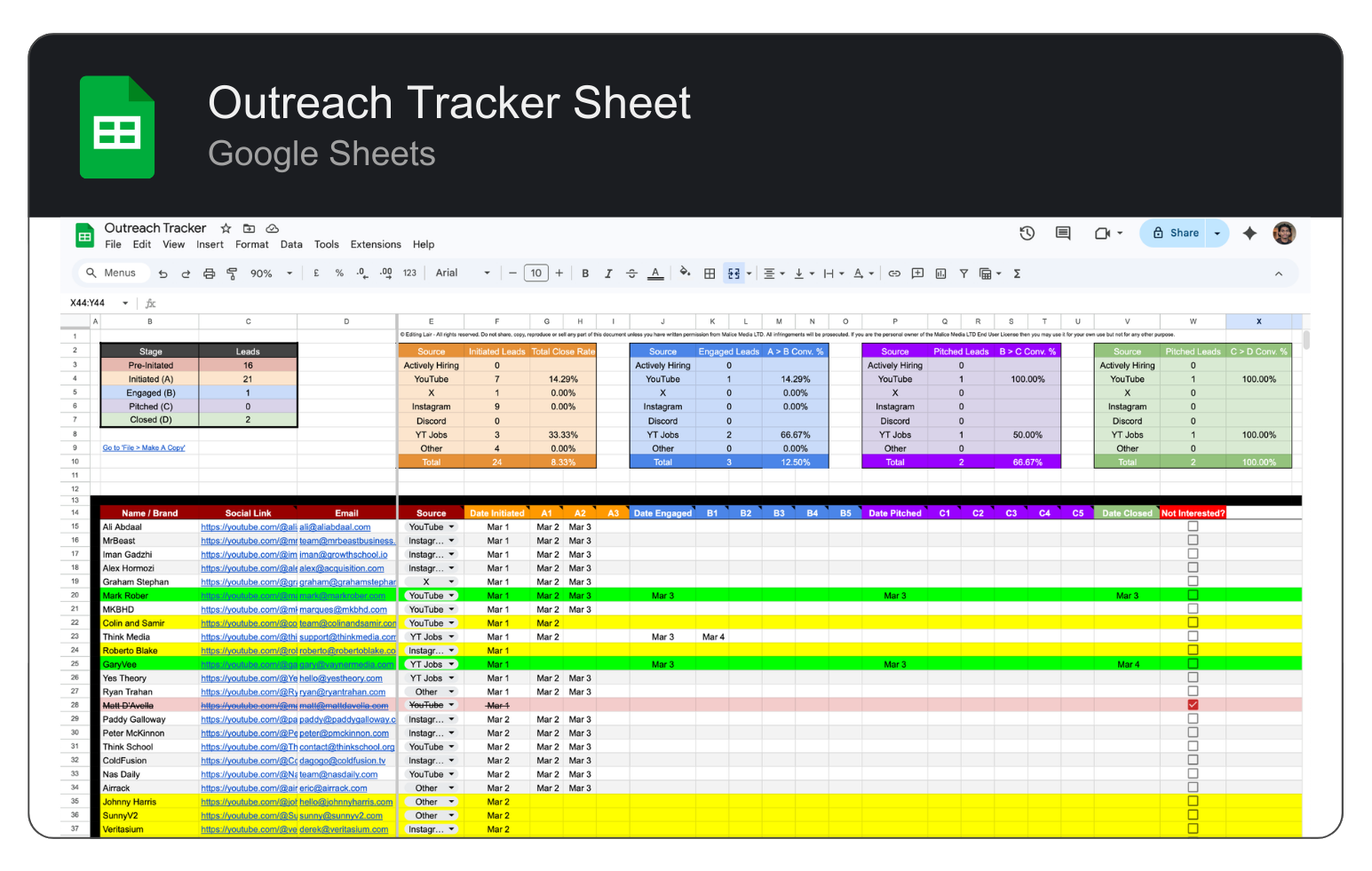Create a filter with funnel icon
The image size is (1372, 871).
(x=964, y=273)
